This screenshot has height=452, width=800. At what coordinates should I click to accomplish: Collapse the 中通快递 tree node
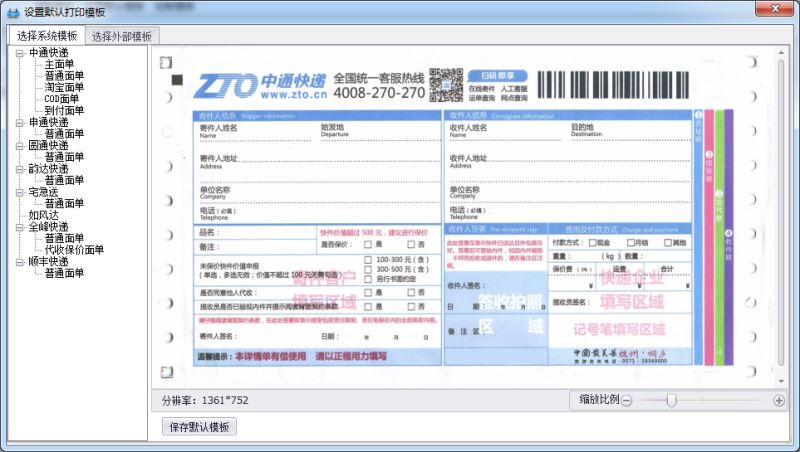[x=19, y=53]
